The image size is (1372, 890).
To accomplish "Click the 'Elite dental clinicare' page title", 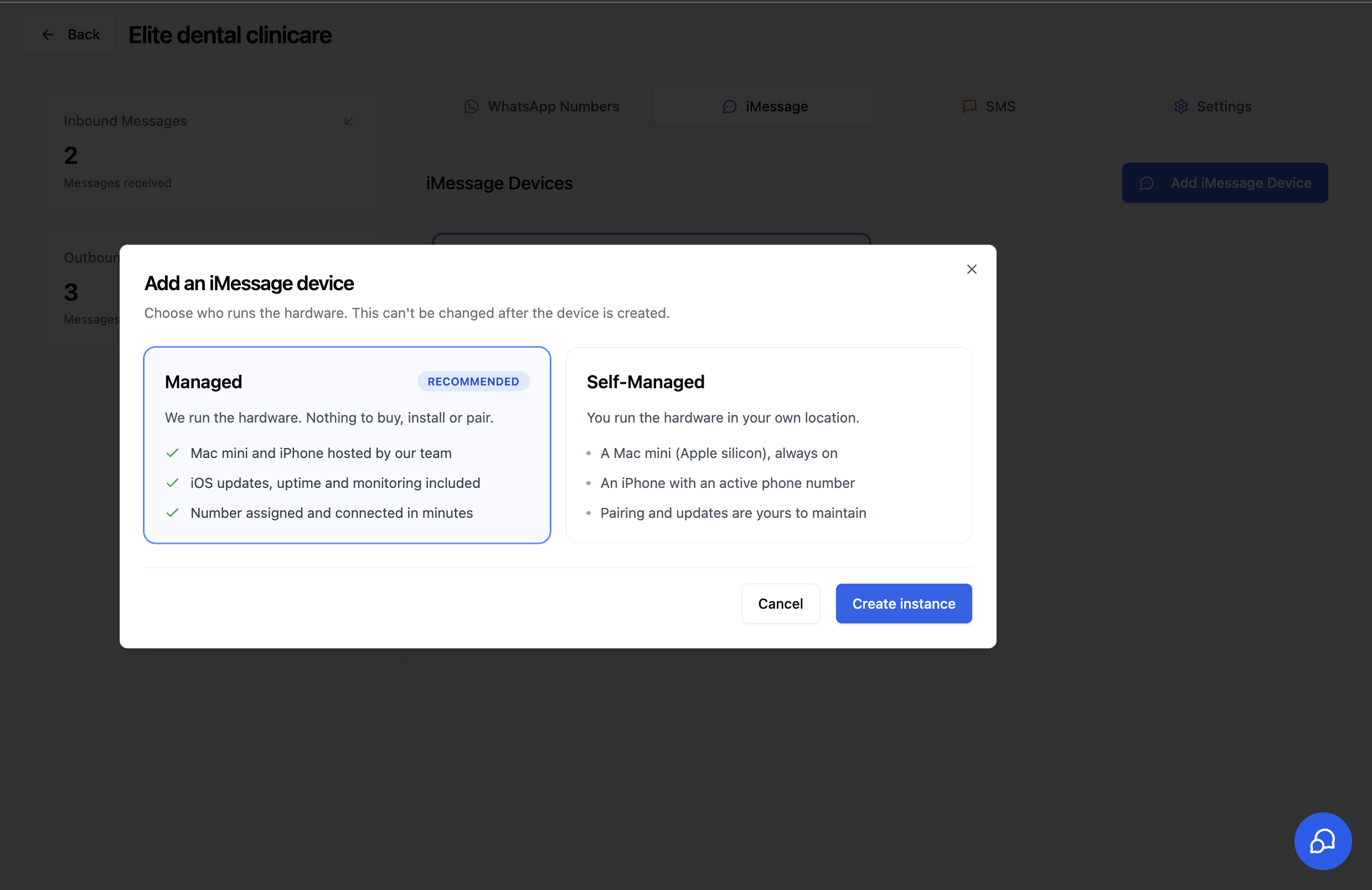I will 230,34.
